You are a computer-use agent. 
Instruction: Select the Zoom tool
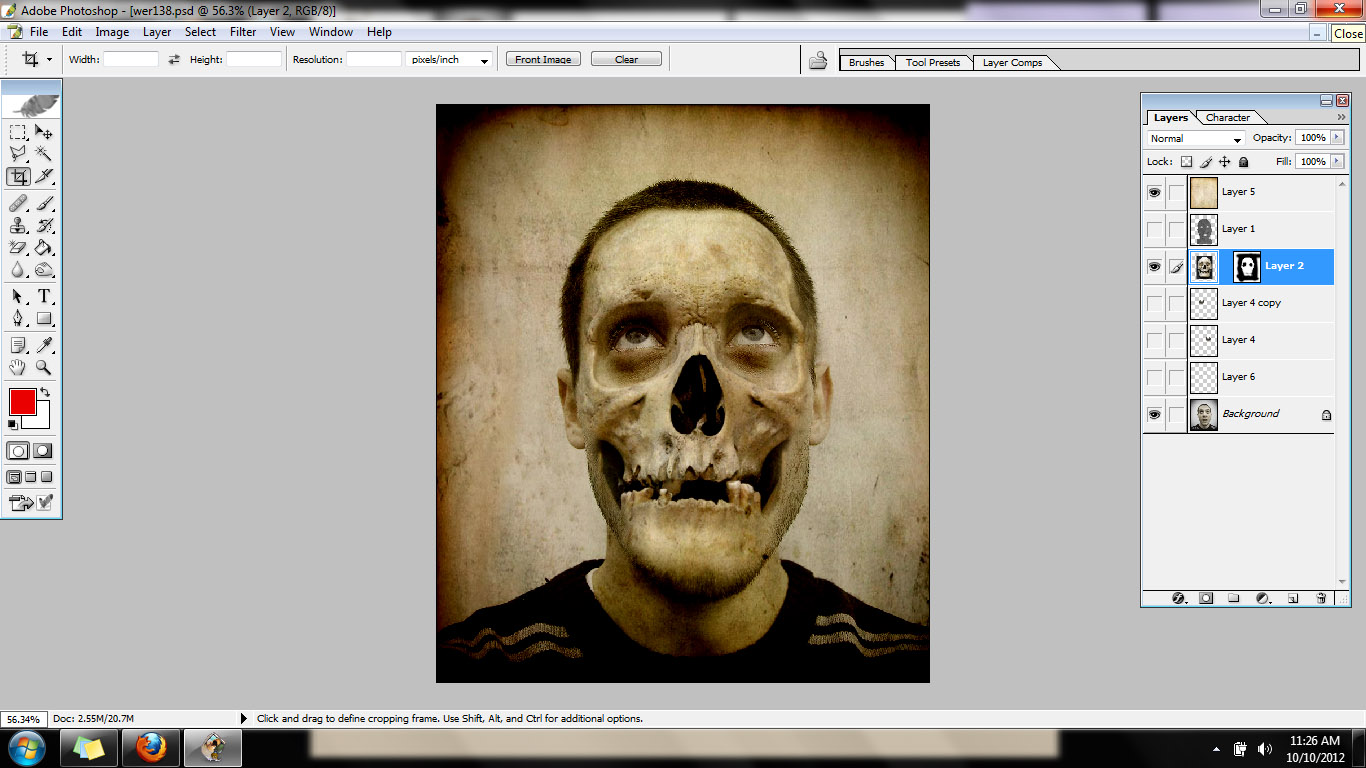(44, 367)
